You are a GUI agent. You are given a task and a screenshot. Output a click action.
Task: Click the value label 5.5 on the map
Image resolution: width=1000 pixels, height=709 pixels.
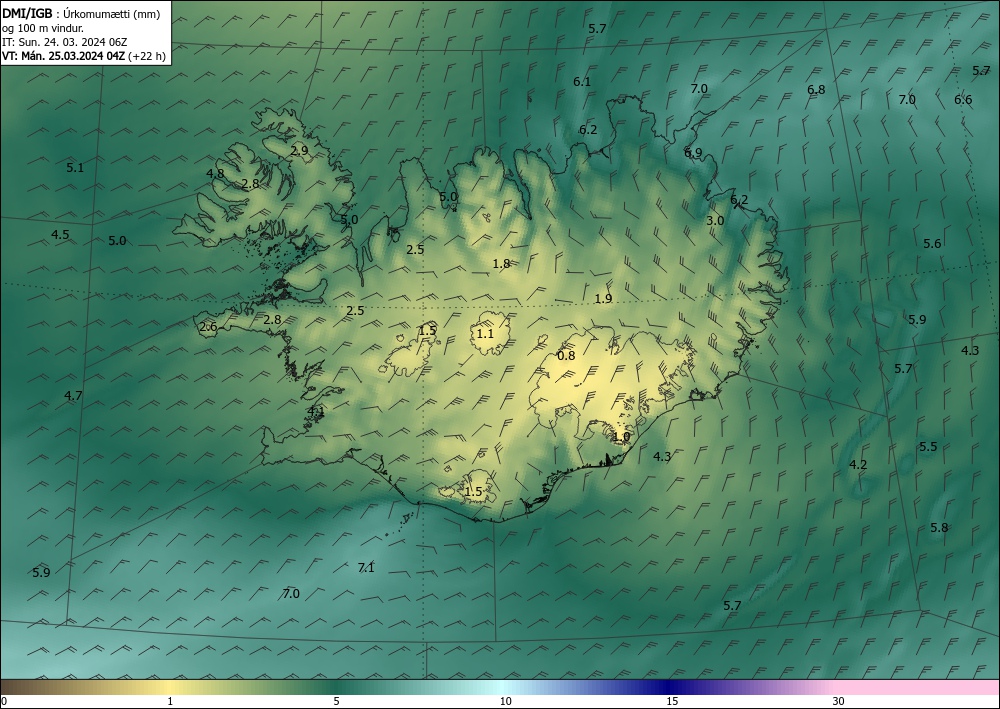[928, 447]
